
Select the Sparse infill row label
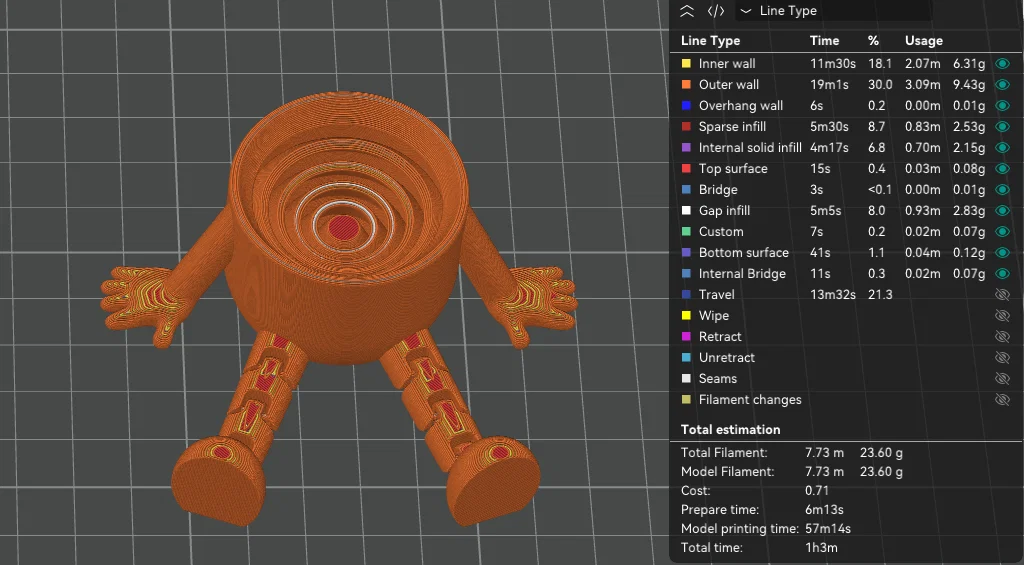732,126
